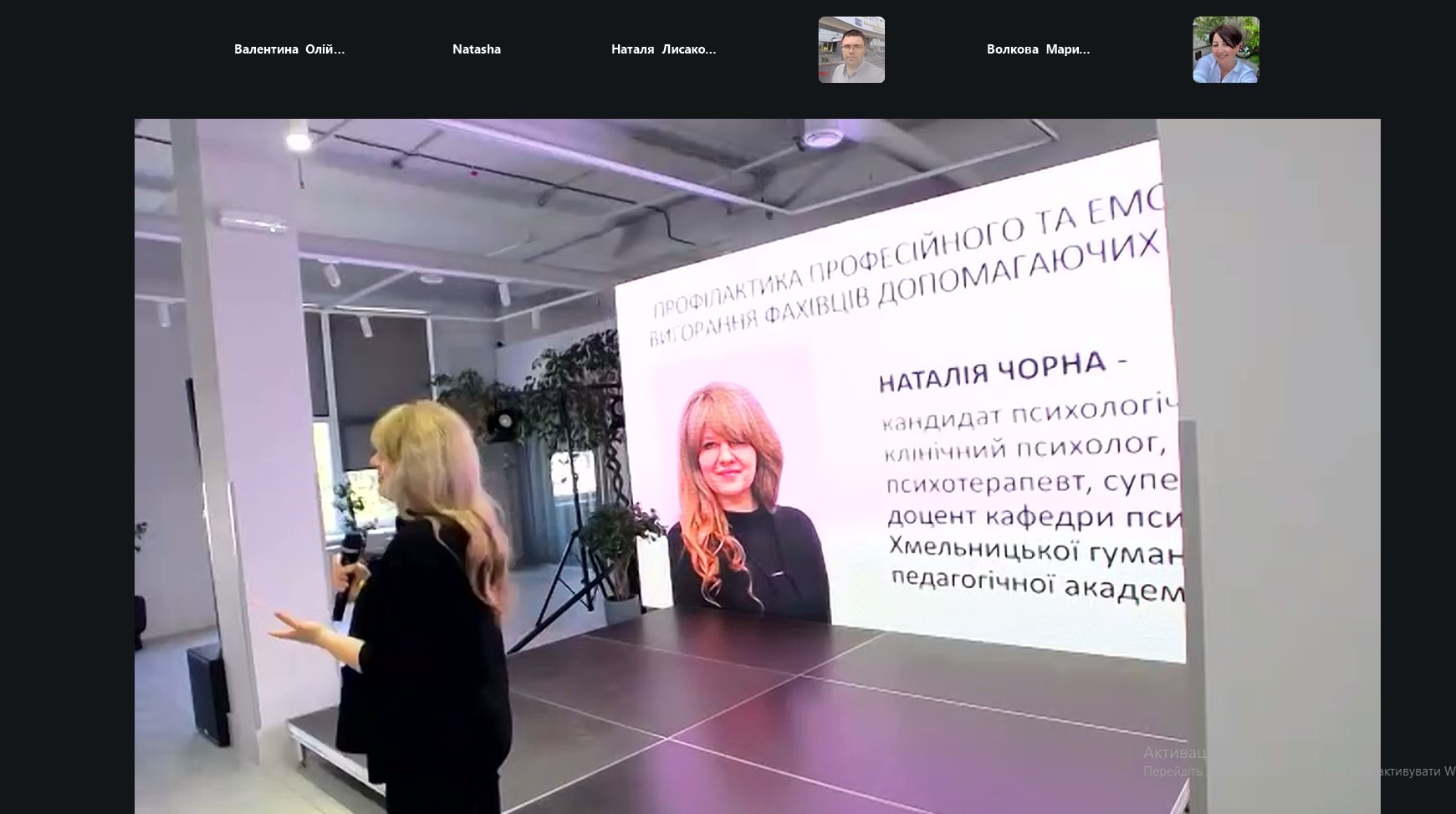Click the black speaker on the floor

click(208, 694)
